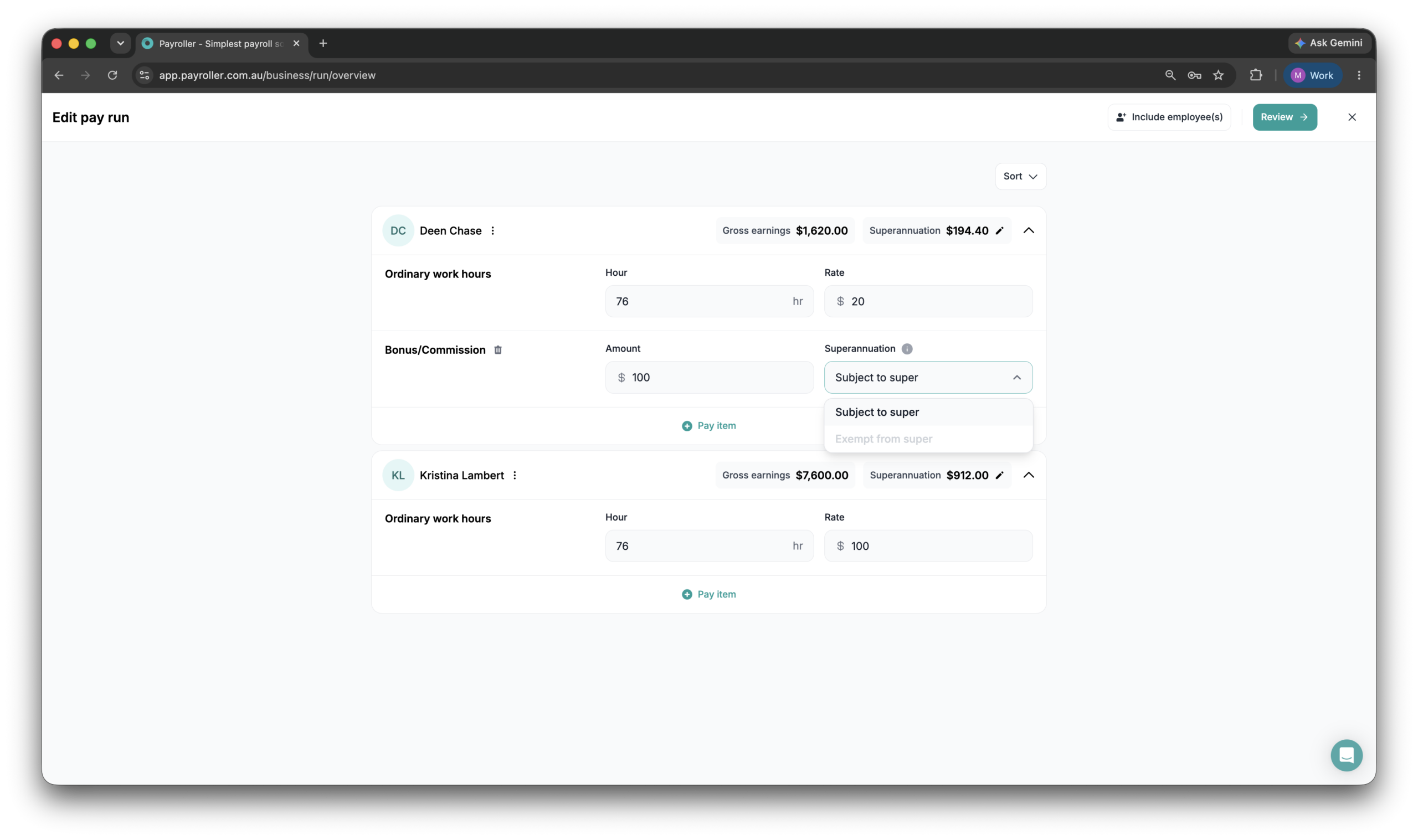The image size is (1418, 840).
Task: Click the Kristina Lambert name
Action: (x=461, y=475)
